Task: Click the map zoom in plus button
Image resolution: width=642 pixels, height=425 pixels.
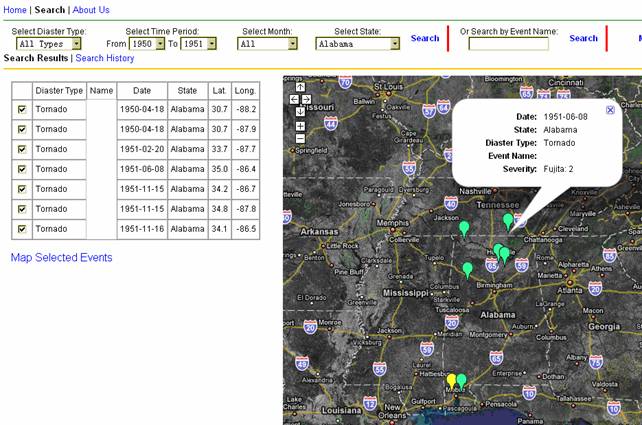Action: [x=300, y=126]
